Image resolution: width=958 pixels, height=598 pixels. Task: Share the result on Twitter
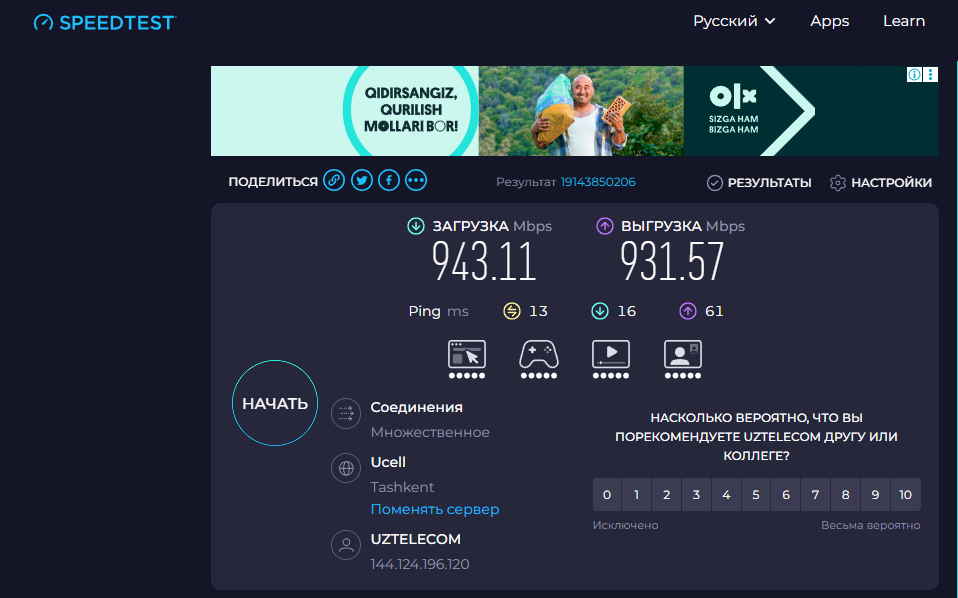(x=362, y=180)
